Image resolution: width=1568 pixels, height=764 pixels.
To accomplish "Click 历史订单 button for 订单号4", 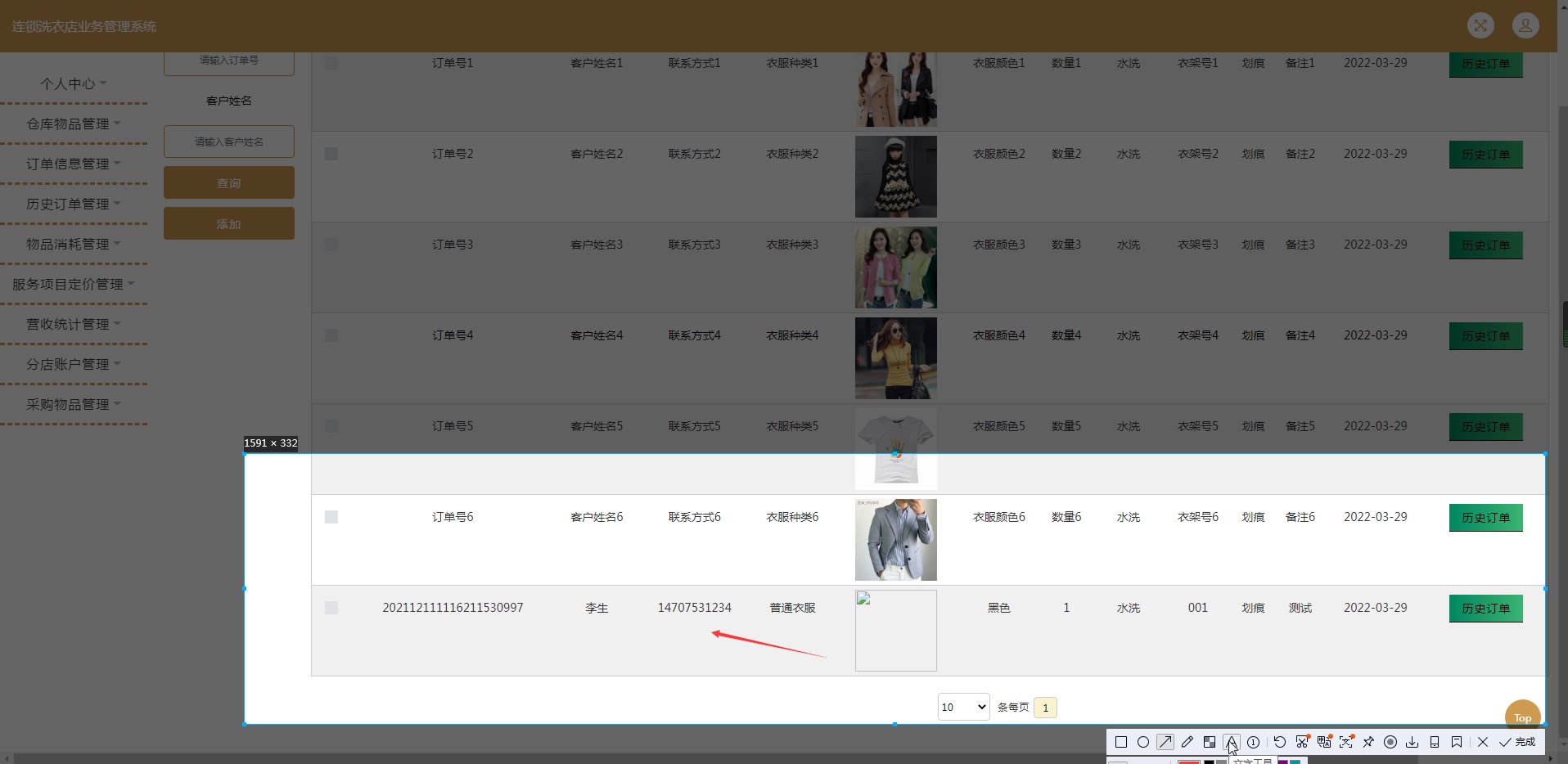I will pos(1486,336).
